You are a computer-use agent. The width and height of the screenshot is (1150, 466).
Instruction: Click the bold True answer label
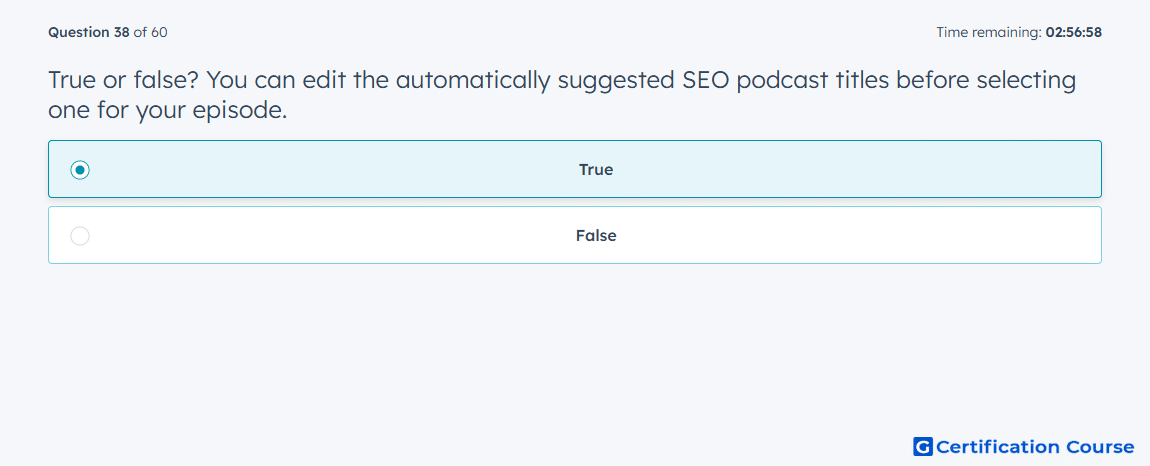coord(596,170)
